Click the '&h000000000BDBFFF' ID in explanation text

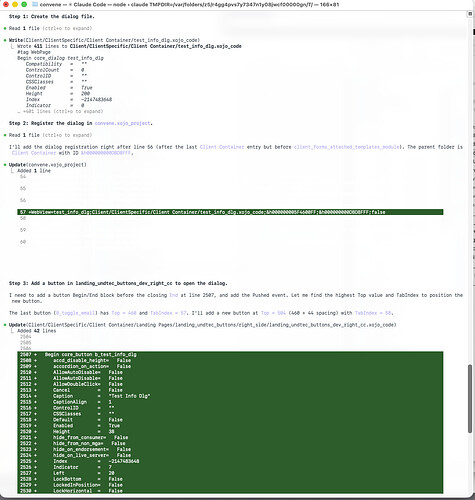tap(106, 153)
